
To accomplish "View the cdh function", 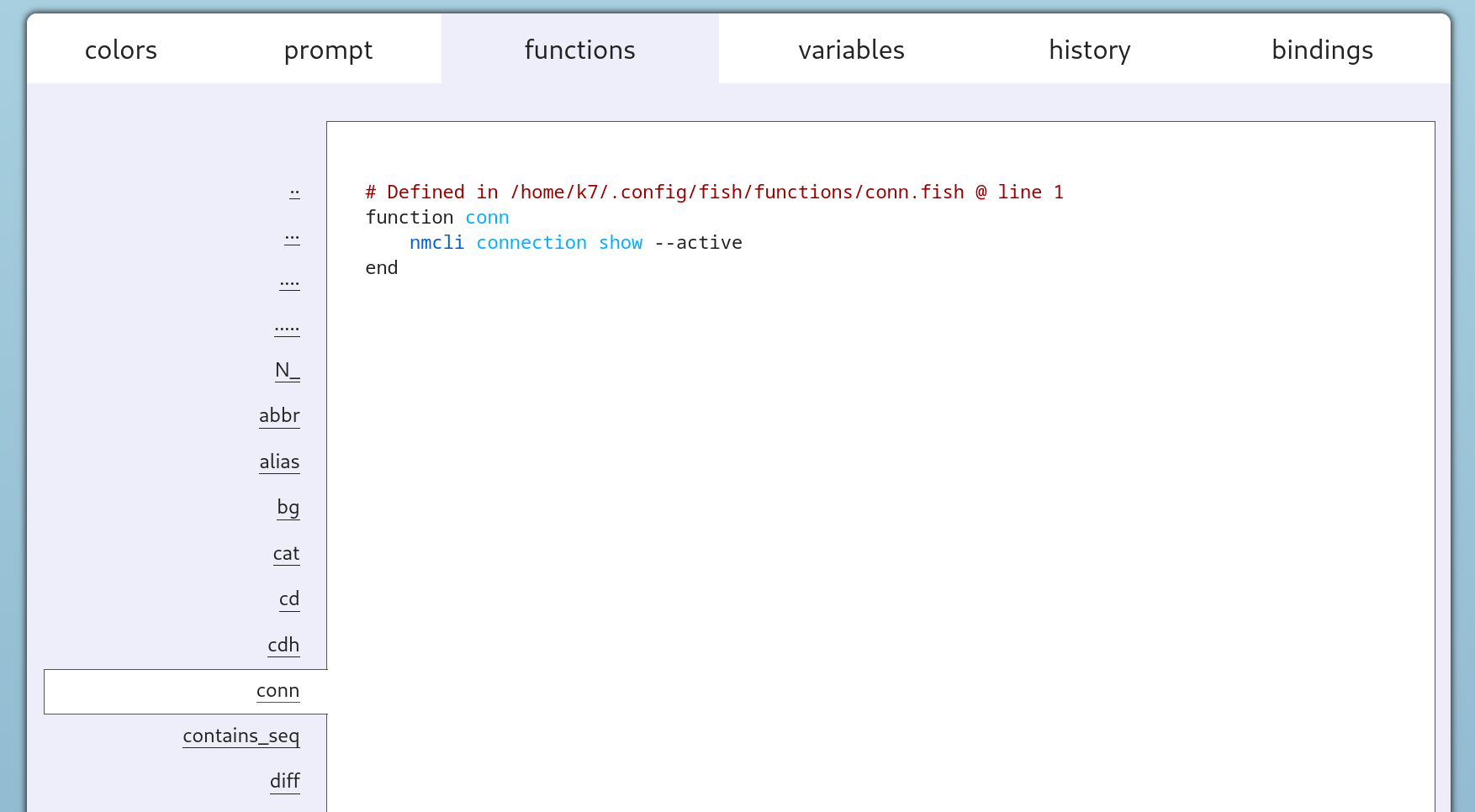I will point(283,646).
